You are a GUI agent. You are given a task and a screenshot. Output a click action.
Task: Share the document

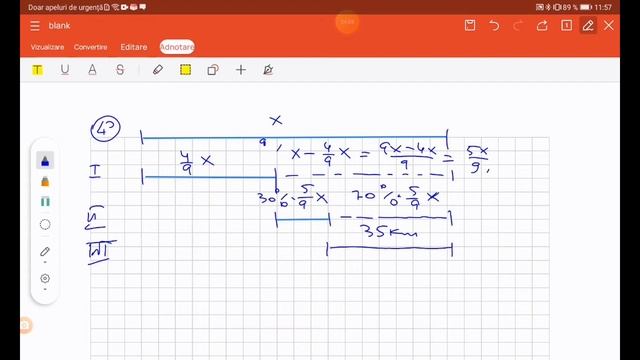(x=542, y=26)
